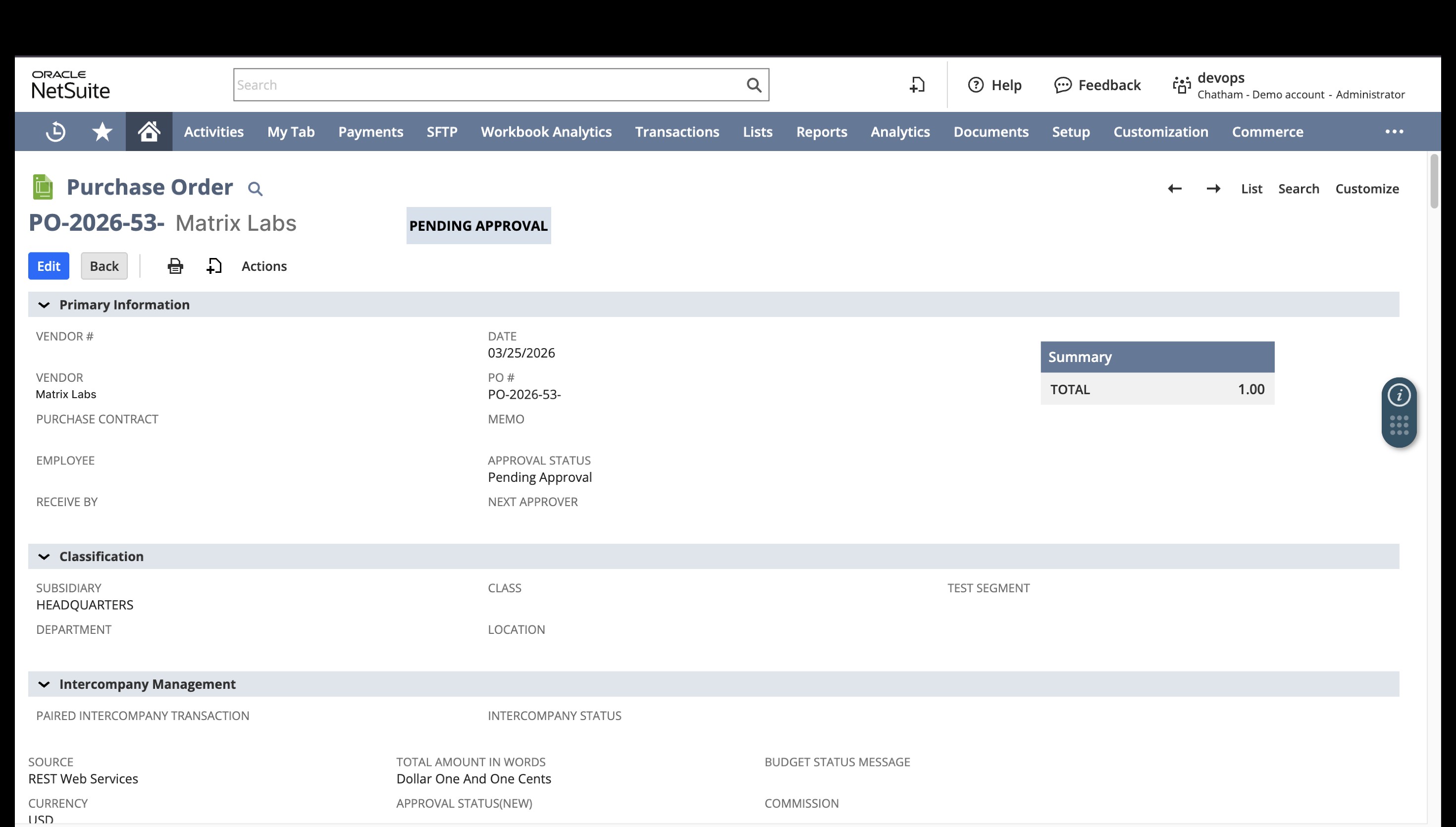Open the Documents menu
This screenshot has width=1456, height=827.
point(991,132)
